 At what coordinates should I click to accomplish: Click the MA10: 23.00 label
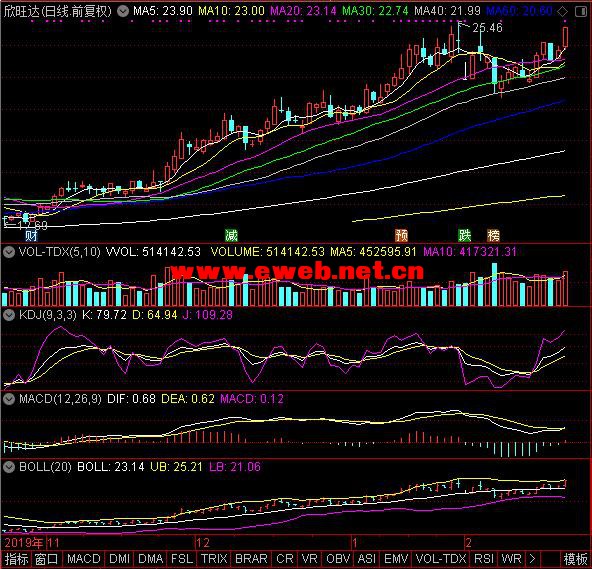(231, 11)
